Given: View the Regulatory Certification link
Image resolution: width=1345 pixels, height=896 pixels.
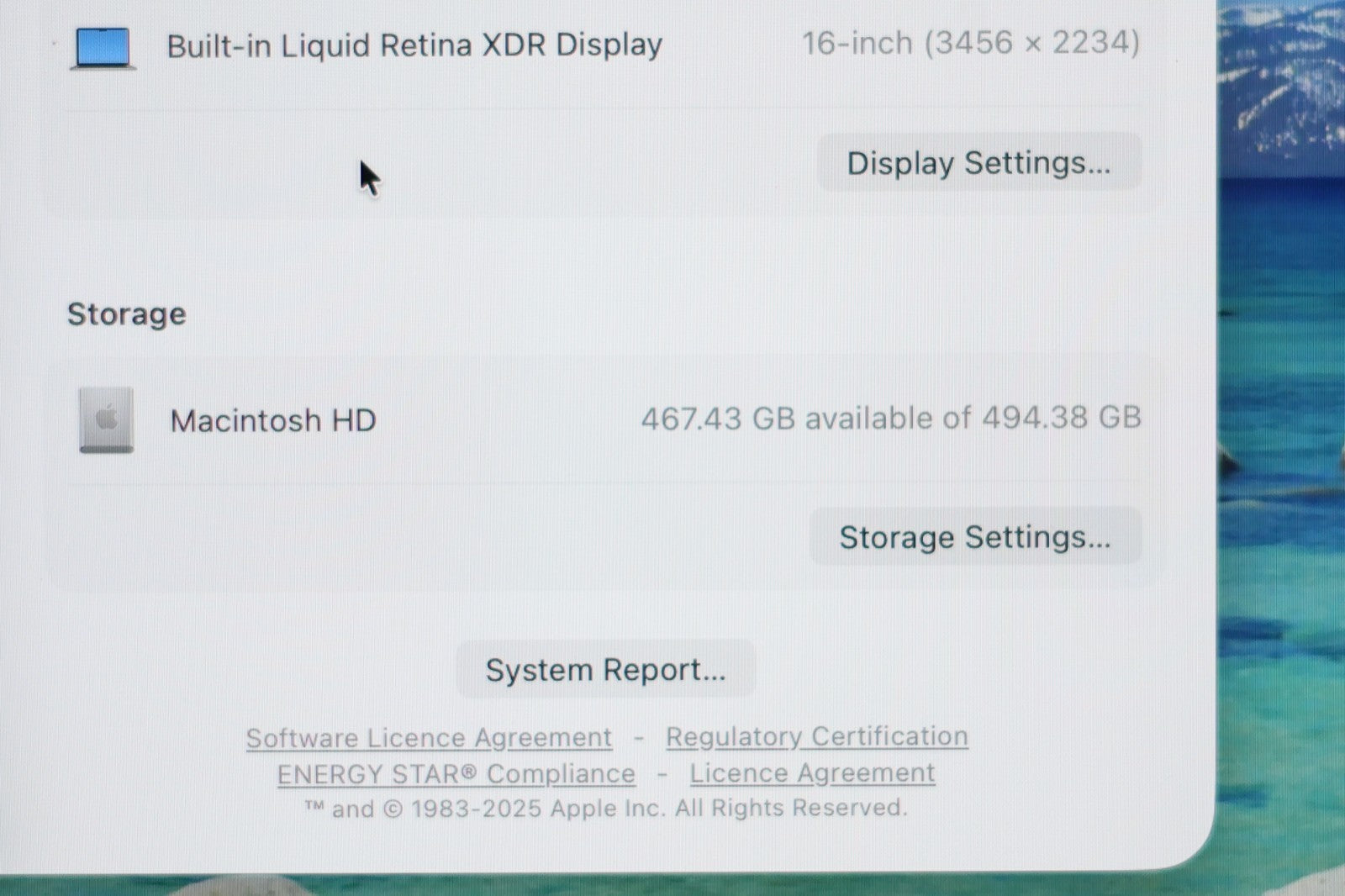Looking at the screenshot, I should click(816, 736).
